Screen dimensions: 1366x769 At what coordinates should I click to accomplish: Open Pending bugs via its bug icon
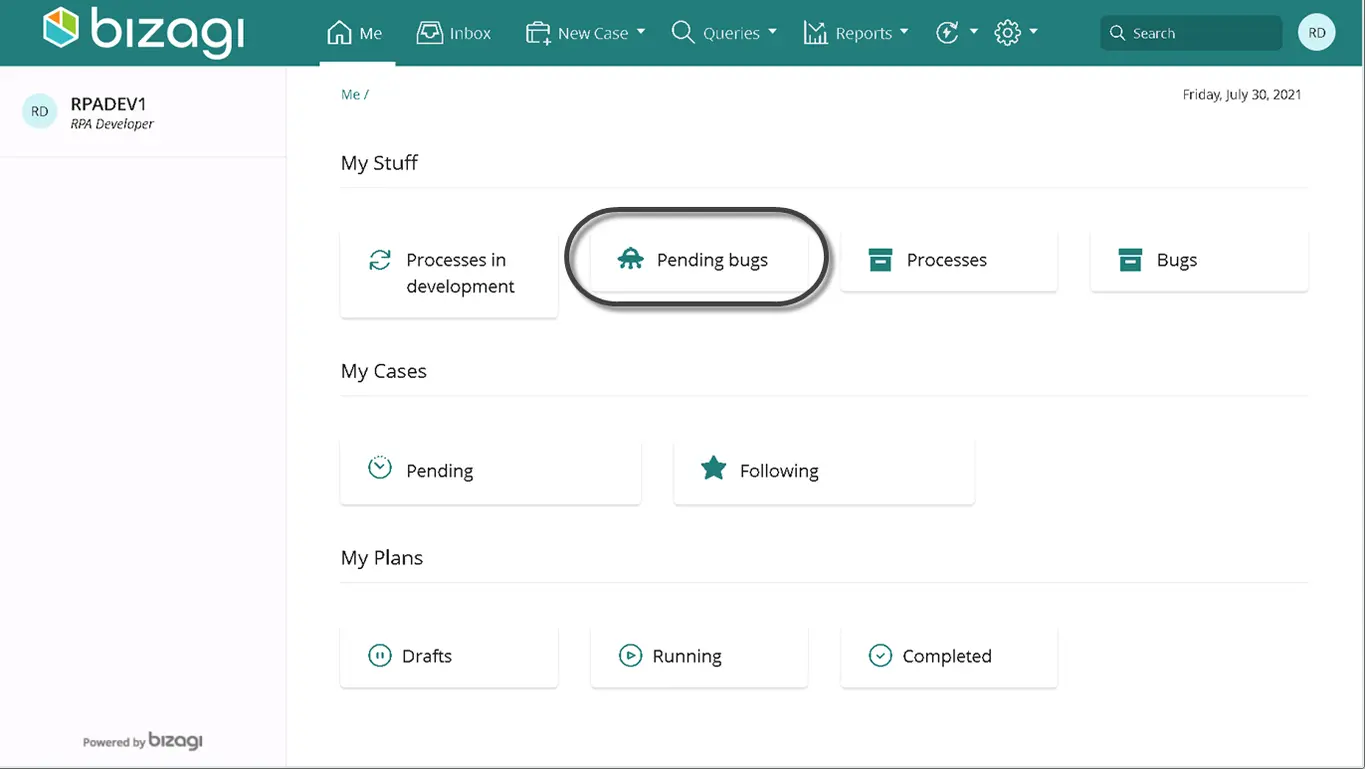630,260
